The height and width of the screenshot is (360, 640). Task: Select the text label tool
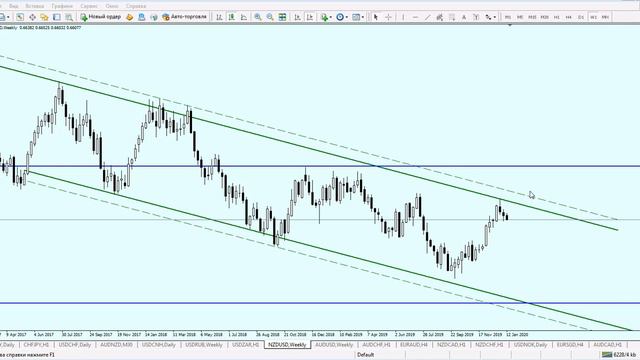[x=476, y=17]
